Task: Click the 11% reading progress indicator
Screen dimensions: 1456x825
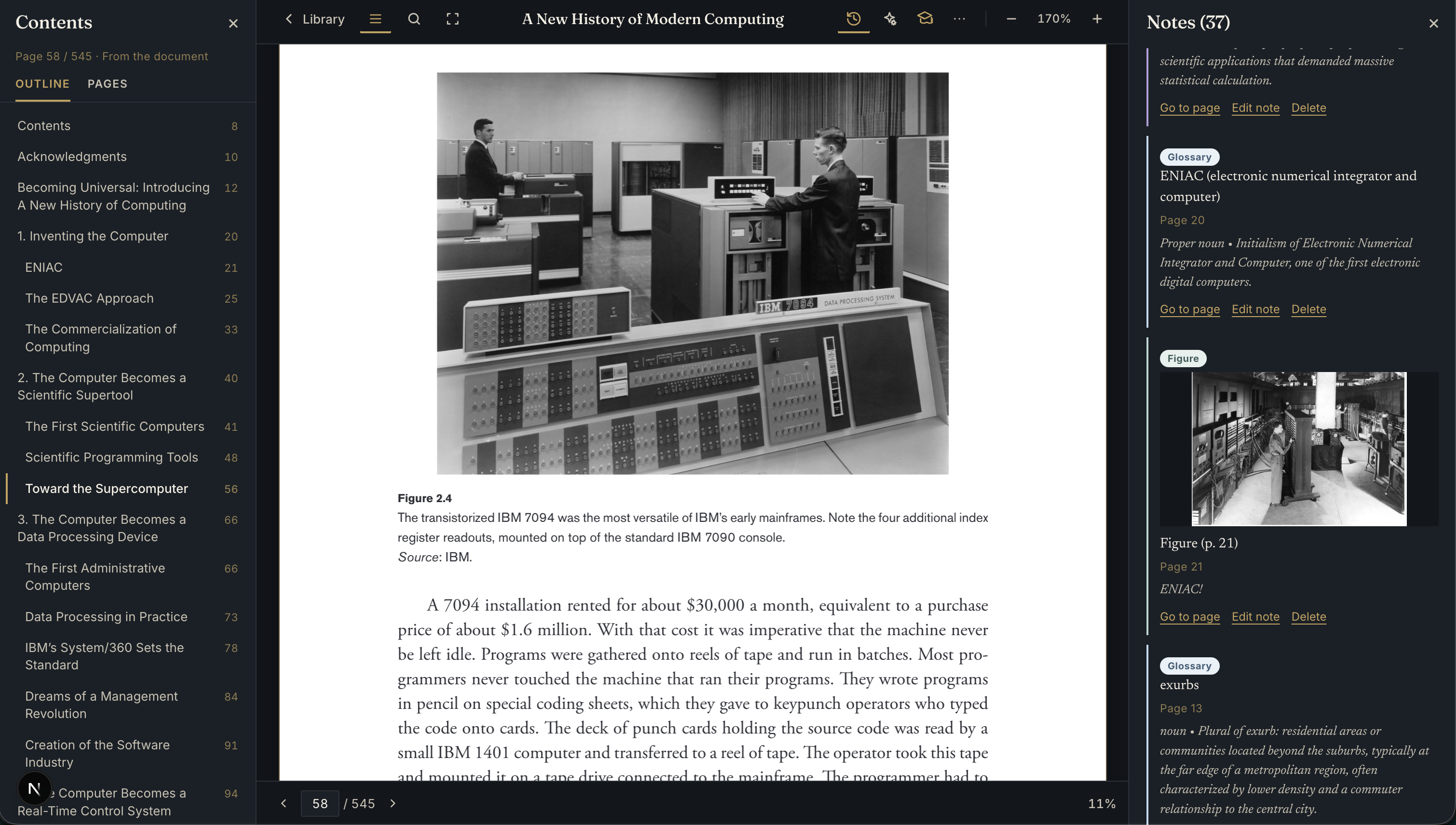Action: [1101, 803]
